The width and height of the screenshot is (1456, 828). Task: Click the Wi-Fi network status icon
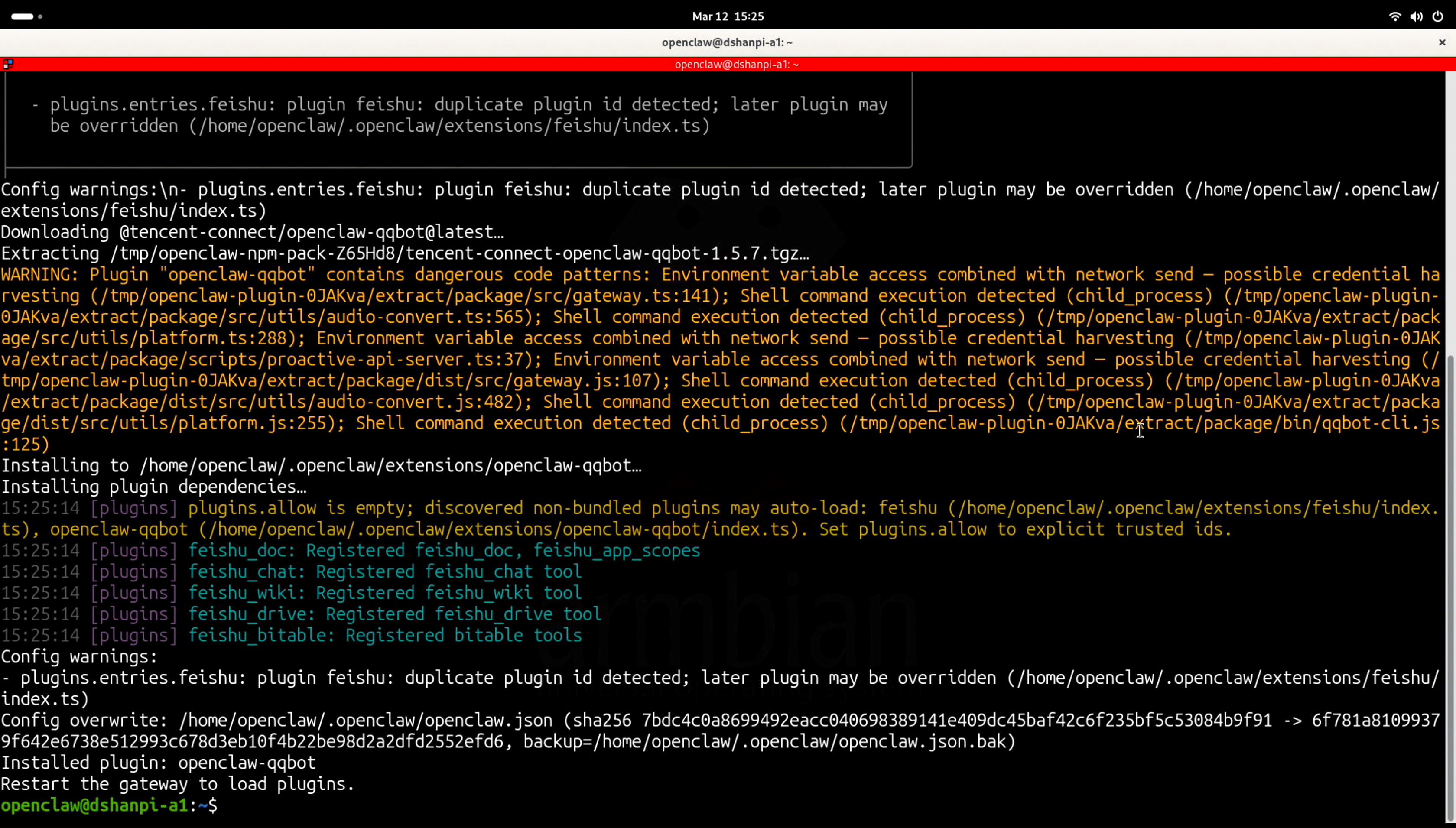[x=1394, y=16]
